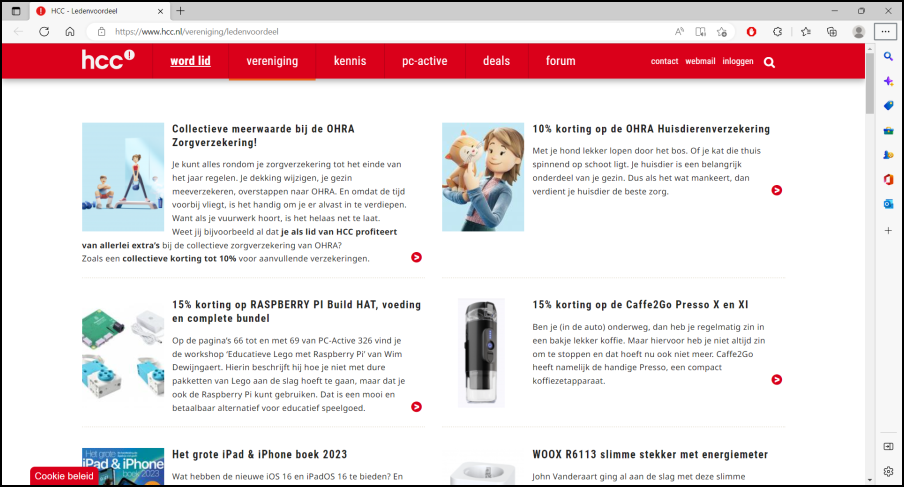The height and width of the screenshot is (487, 904).
Task: Open immersive reader icon in address bar
Action: (x=700, y=32)
